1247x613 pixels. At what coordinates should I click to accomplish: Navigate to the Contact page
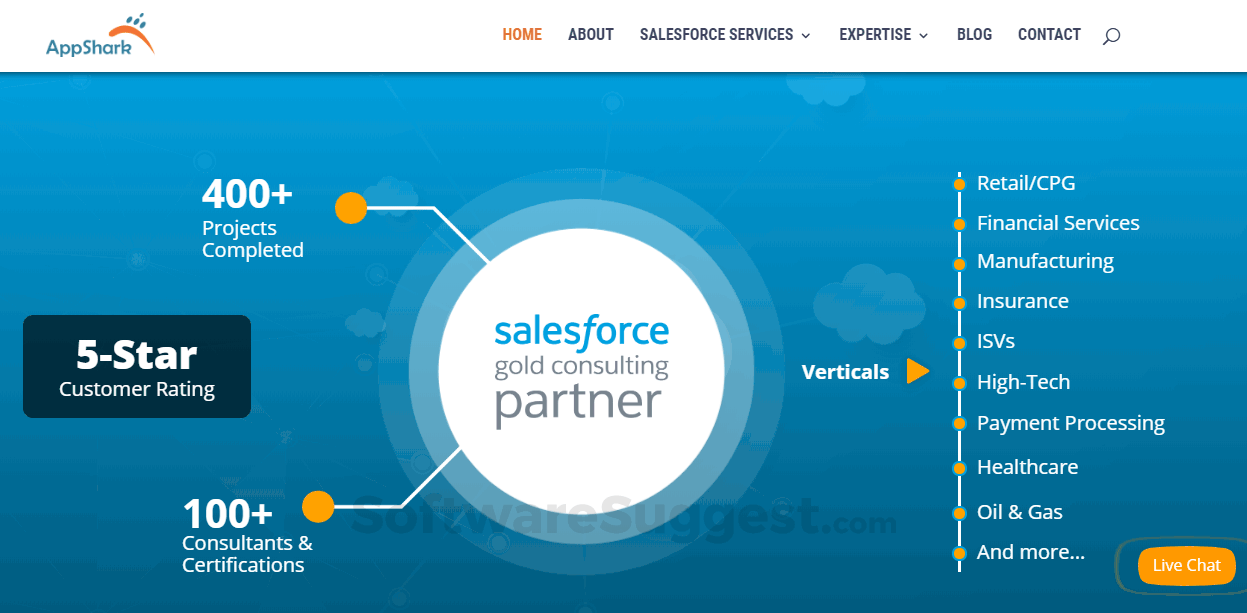[1049, 34]
